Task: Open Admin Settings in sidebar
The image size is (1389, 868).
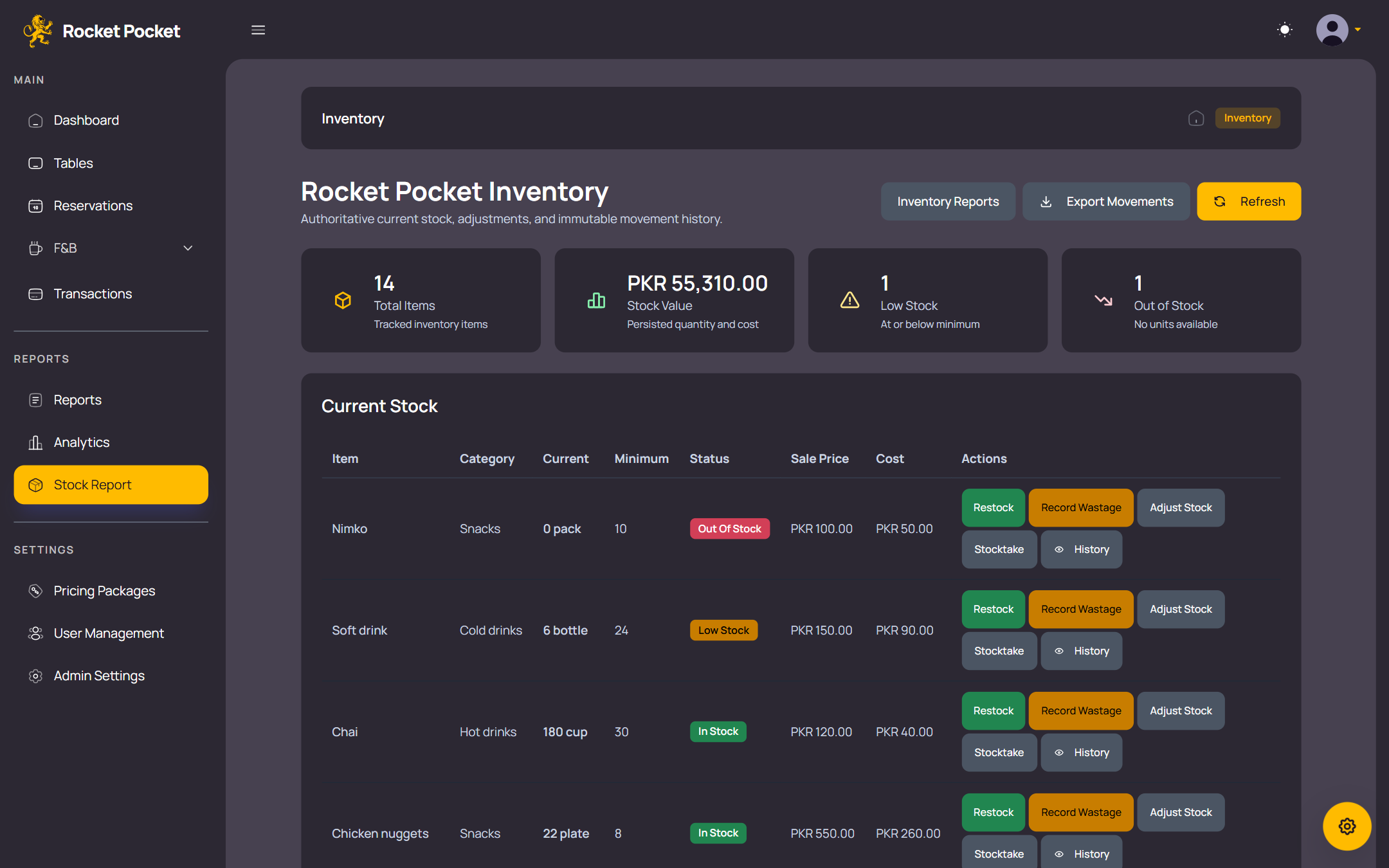Action: 111,676
